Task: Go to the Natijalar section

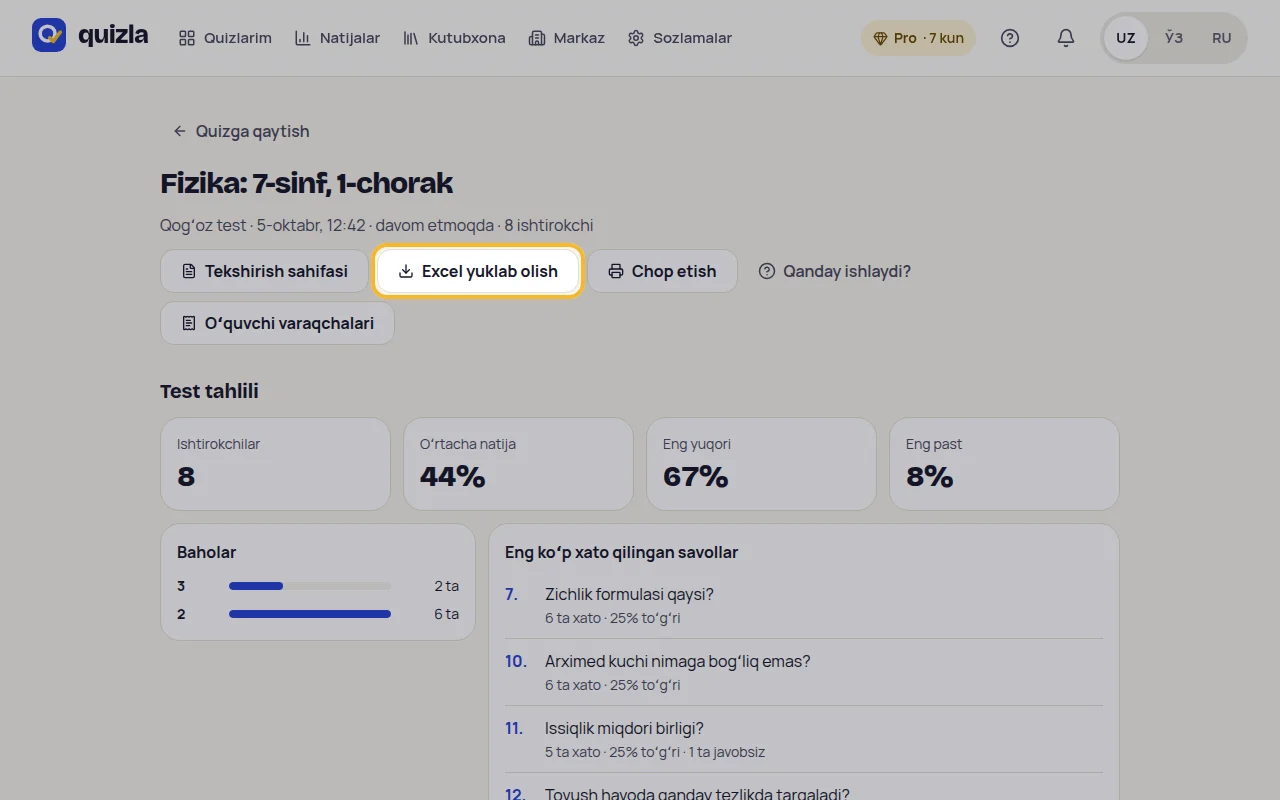Action: coord(337,38)
